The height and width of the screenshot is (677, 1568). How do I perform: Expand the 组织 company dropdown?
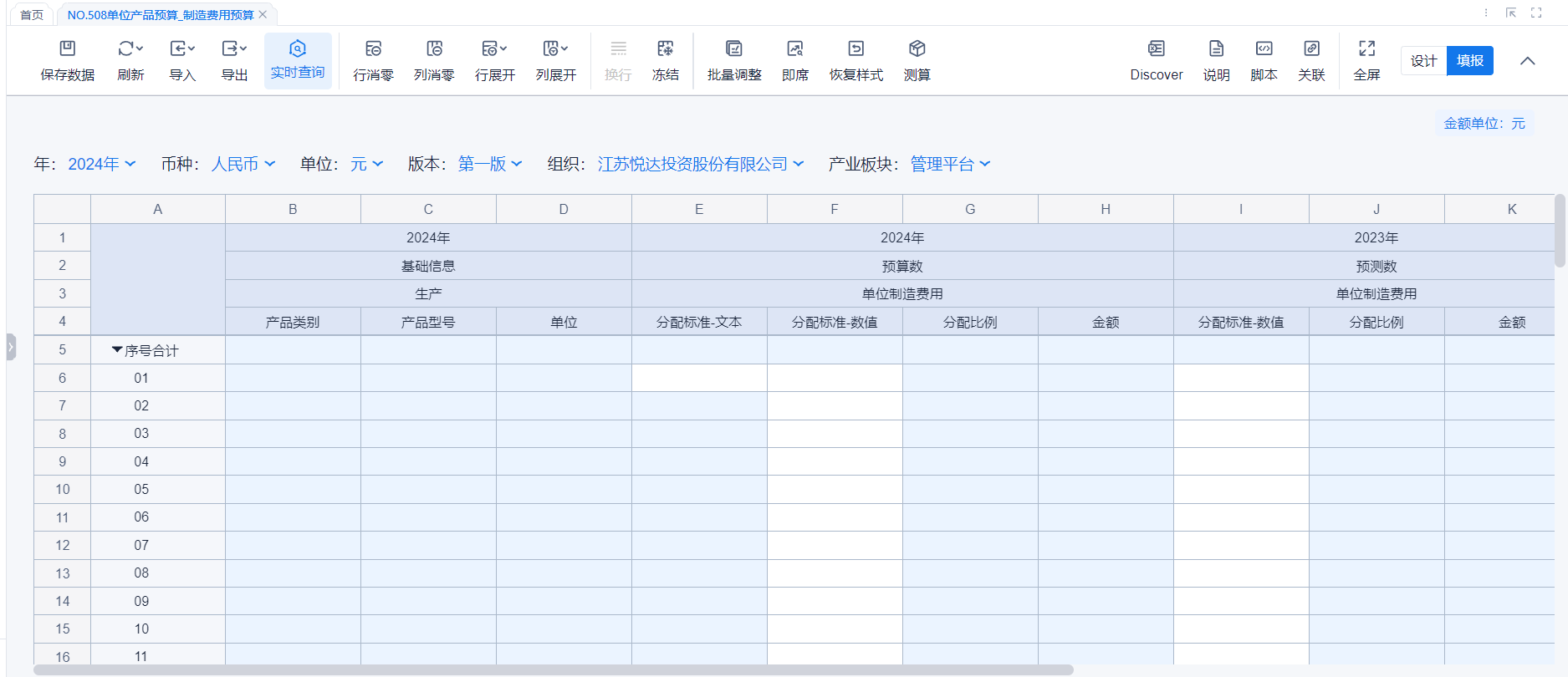(700, 165)
